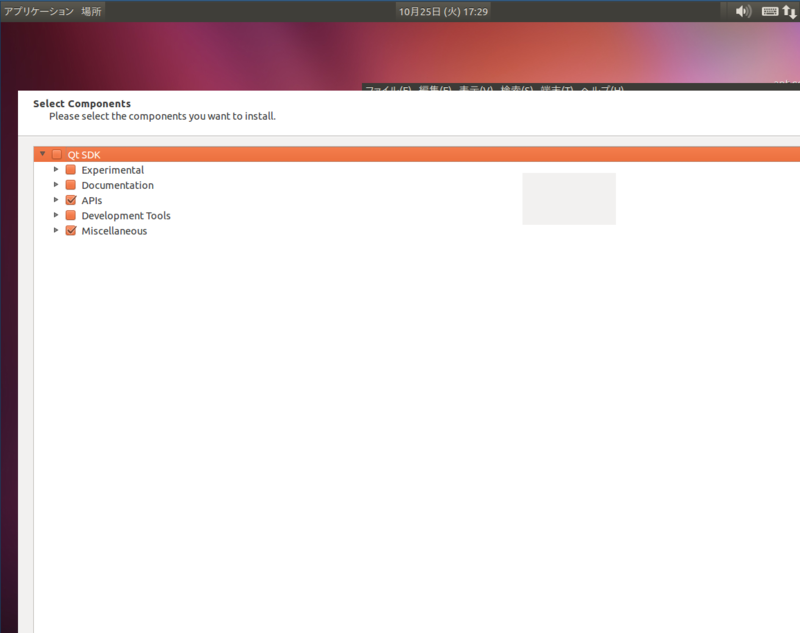This screenshot has height=633, width=800.
Task: Open the keyboard input indicator
Action: tap(769, 11)
